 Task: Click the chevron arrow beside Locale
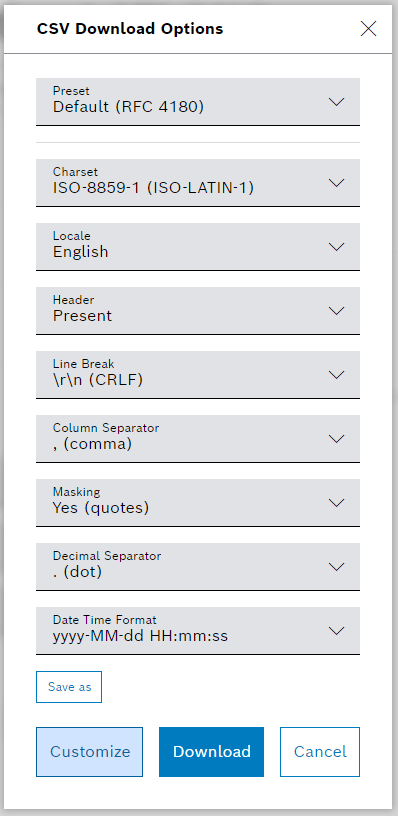click(x=337, y=247)
